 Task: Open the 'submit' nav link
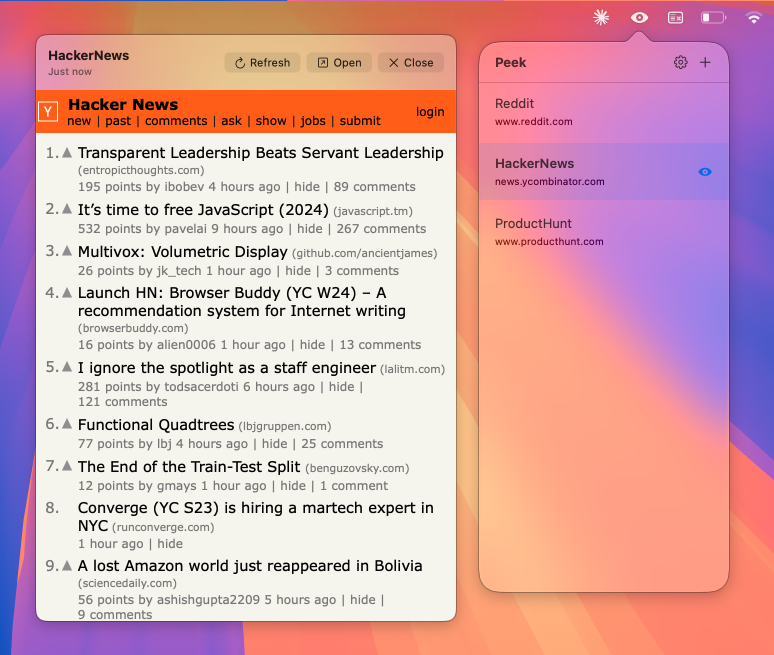coord(360,121)
